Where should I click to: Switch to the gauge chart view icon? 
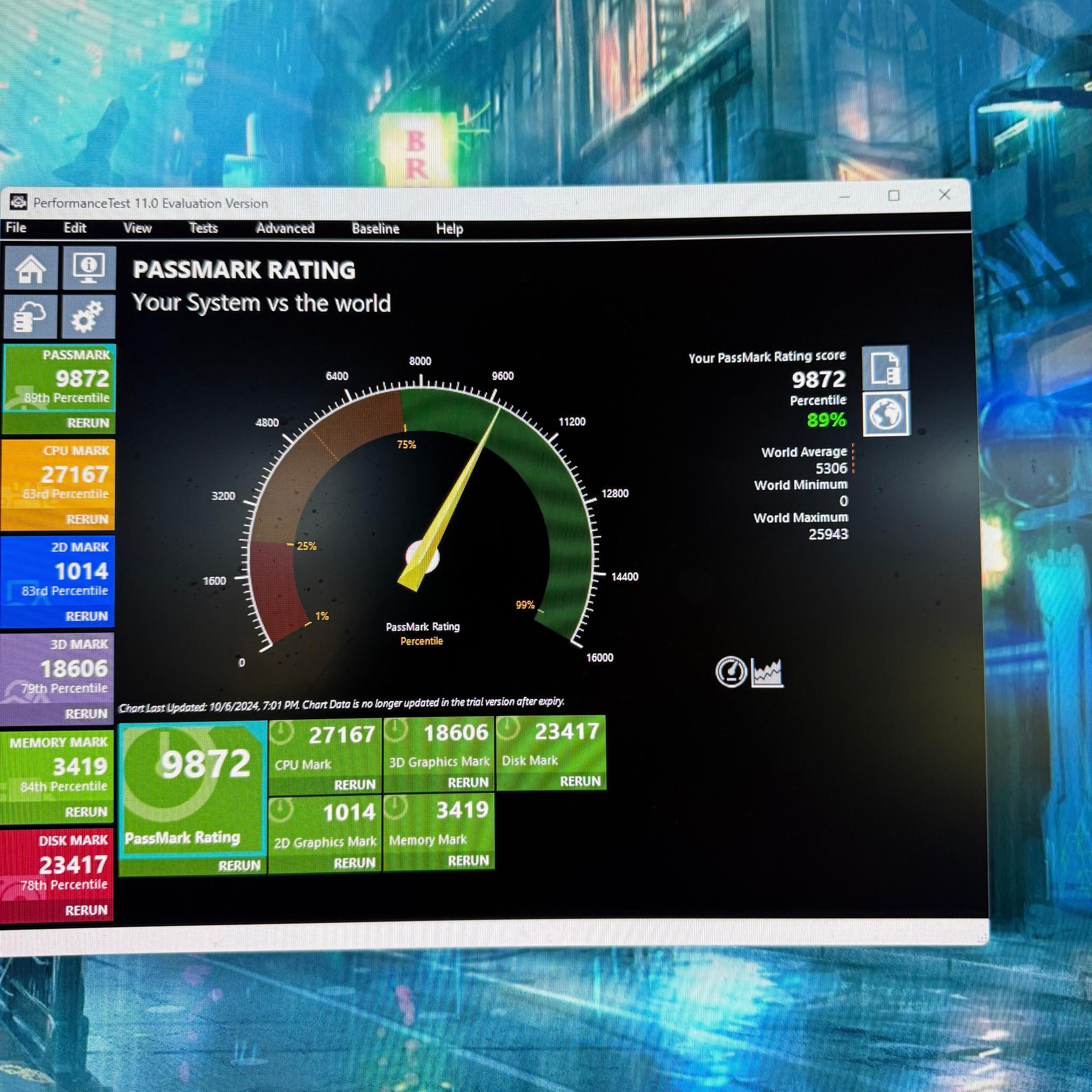tap(731, 672)
